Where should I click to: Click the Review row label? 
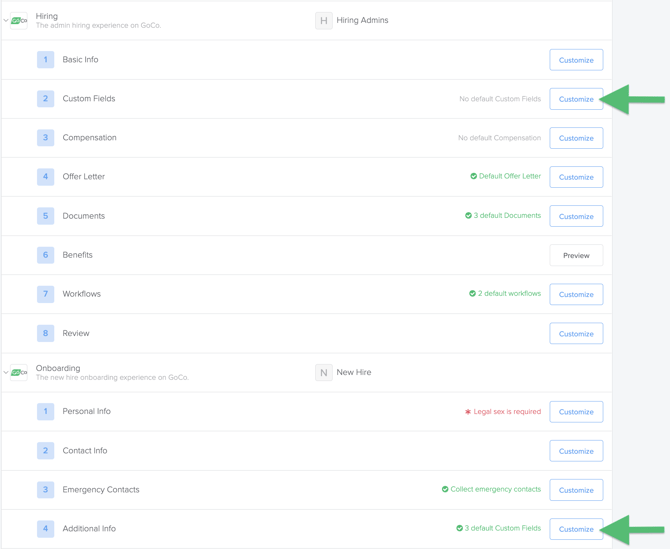pos(76,333)
